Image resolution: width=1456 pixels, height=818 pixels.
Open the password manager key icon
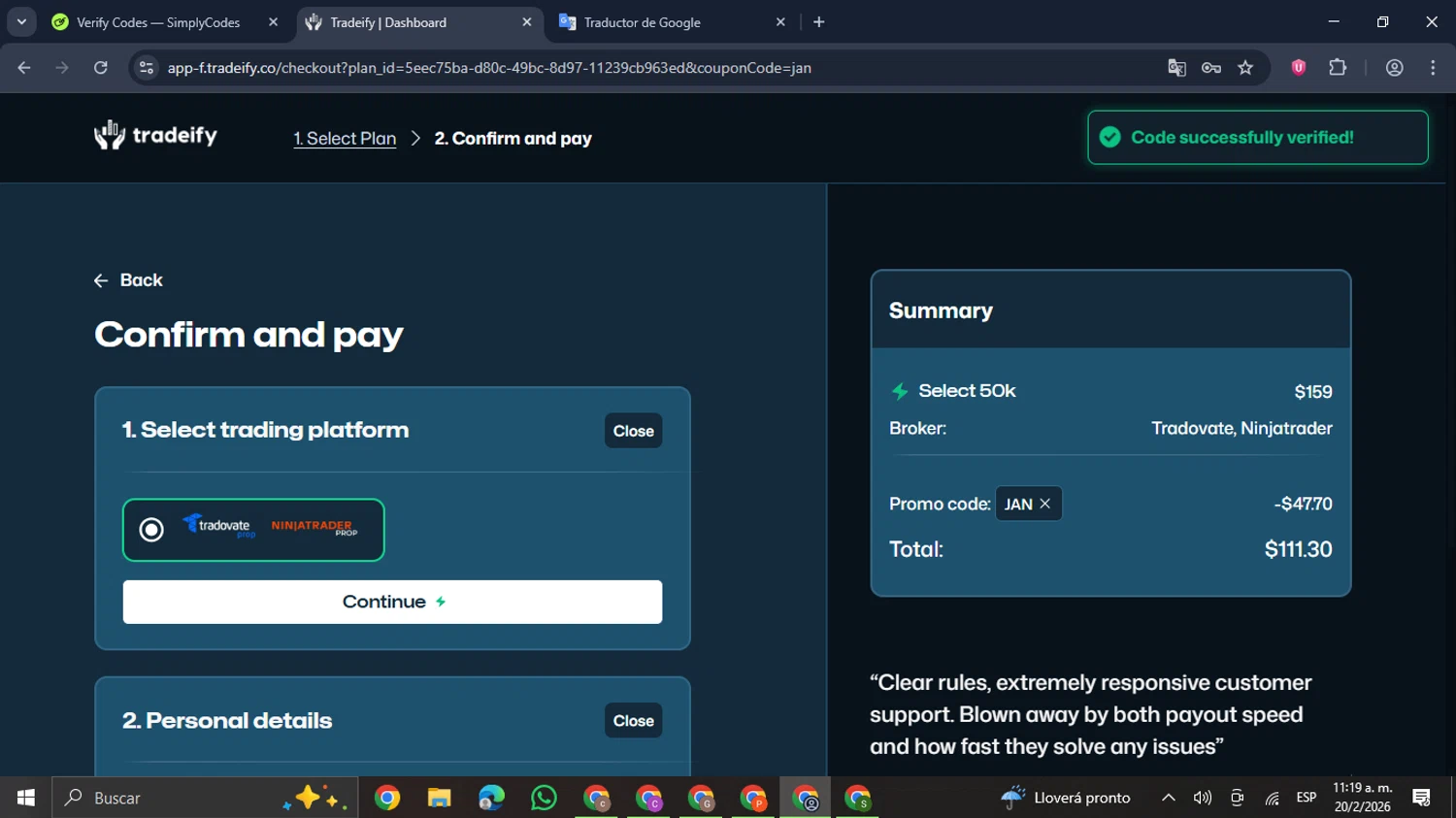pos(1211,68)
